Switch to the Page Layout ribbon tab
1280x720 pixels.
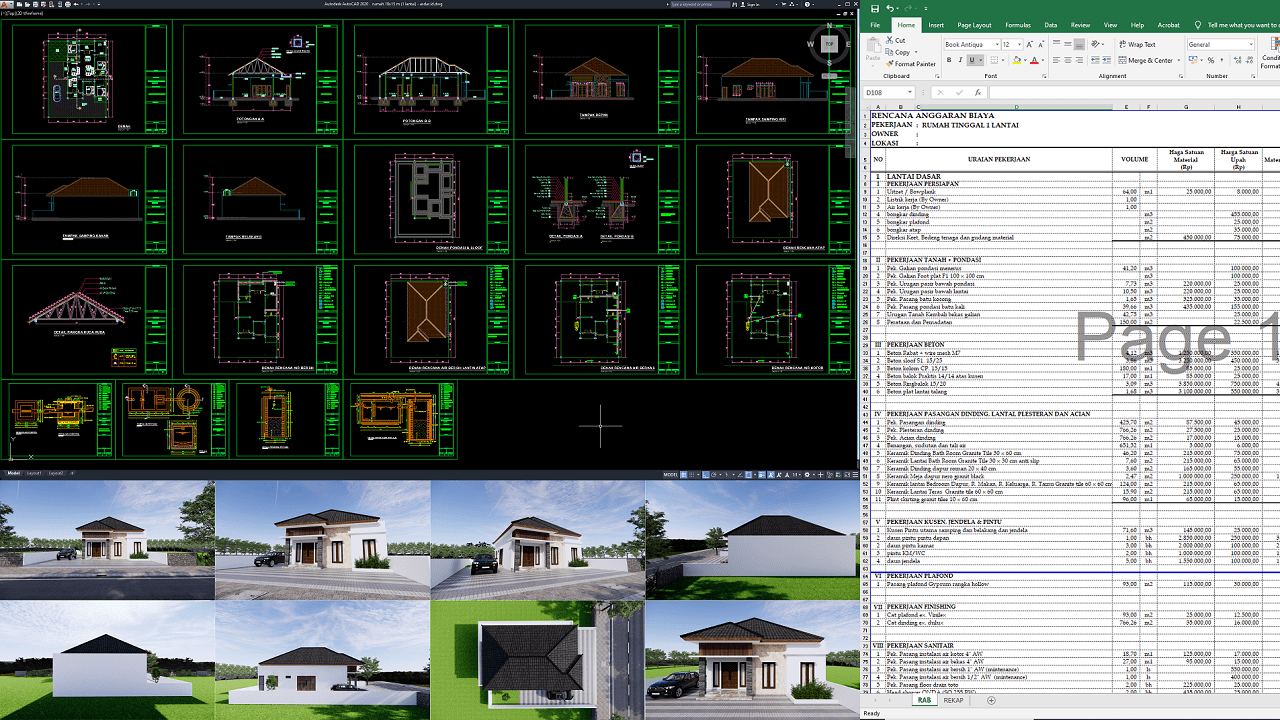(974, 25)
